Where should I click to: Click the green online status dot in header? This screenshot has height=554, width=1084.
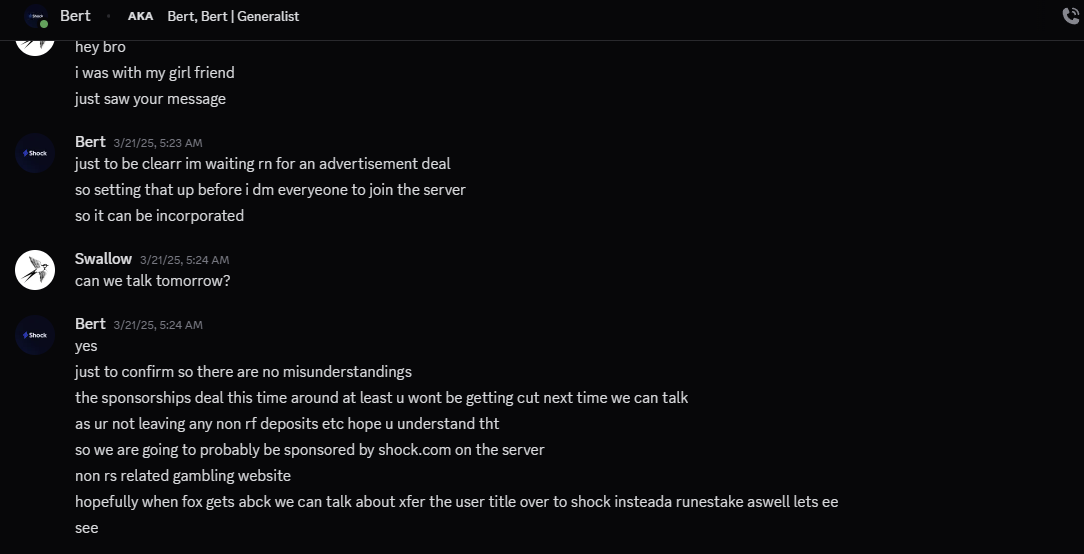43,23
